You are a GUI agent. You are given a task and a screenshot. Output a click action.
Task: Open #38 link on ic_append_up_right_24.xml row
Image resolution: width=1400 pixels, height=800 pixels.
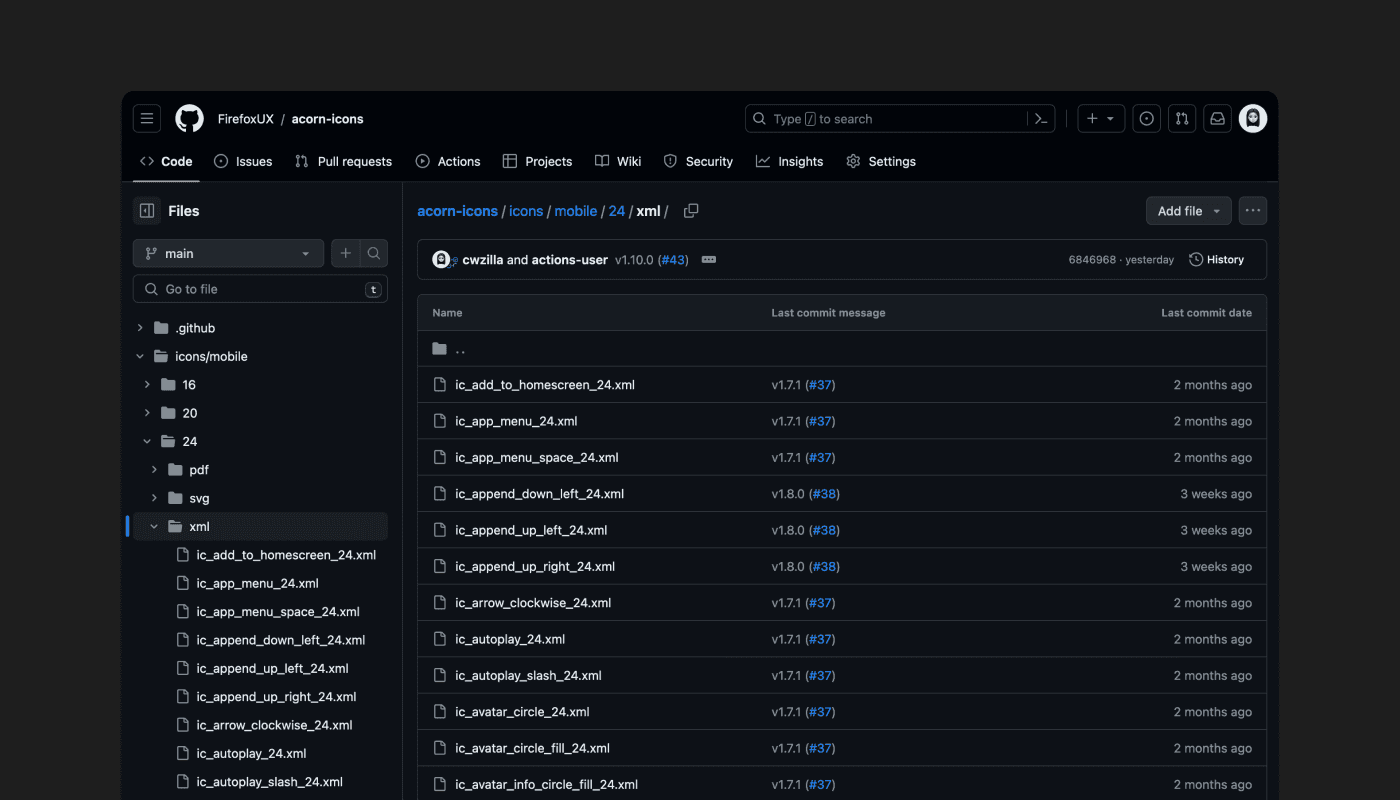pyautogui.click(x=824, y=567)
